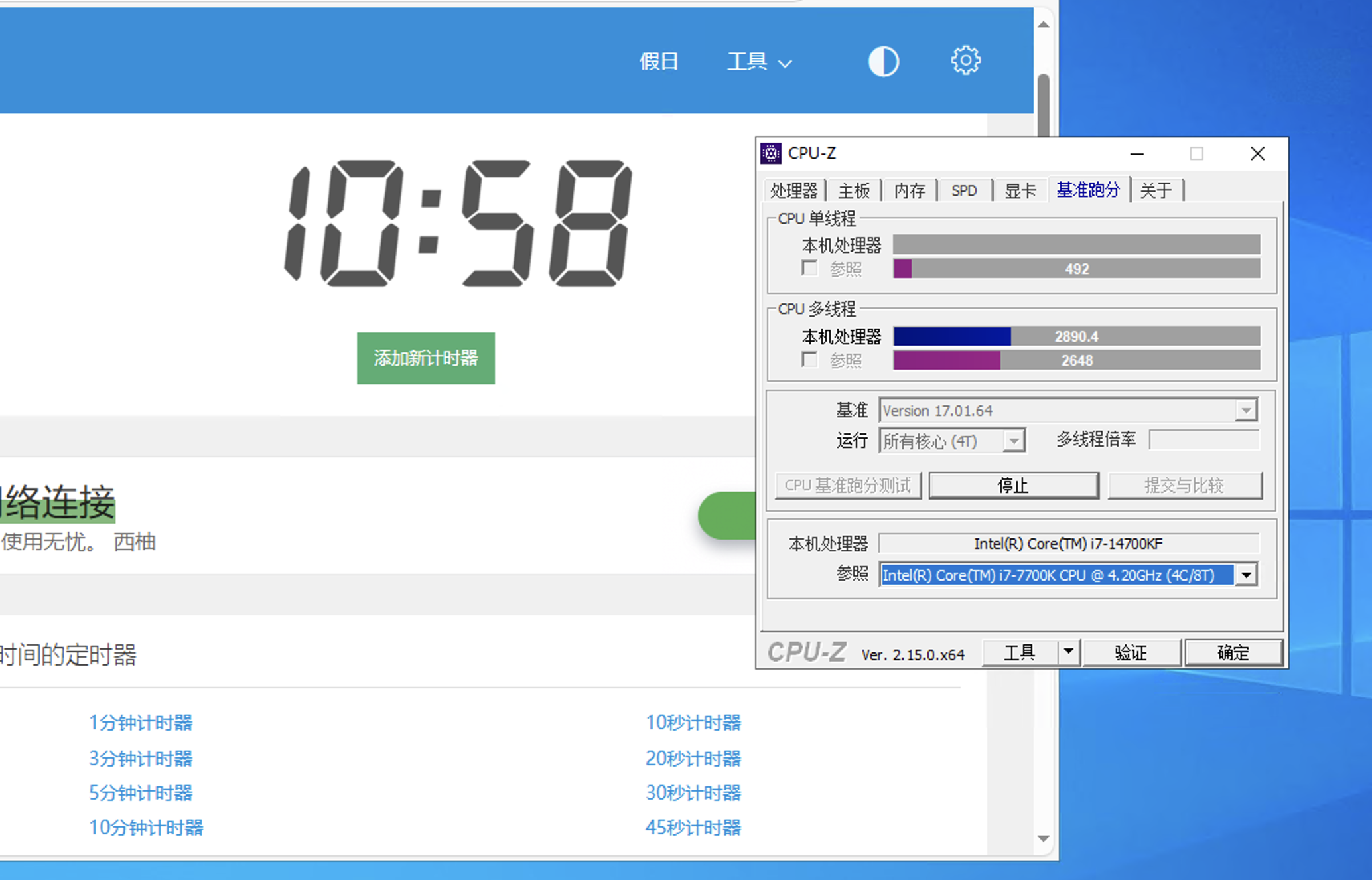Click the multi-thread reference 2648 bar
This screenshot has height=880, width=1372.
pyautogui.click(x=1076, y=360)
